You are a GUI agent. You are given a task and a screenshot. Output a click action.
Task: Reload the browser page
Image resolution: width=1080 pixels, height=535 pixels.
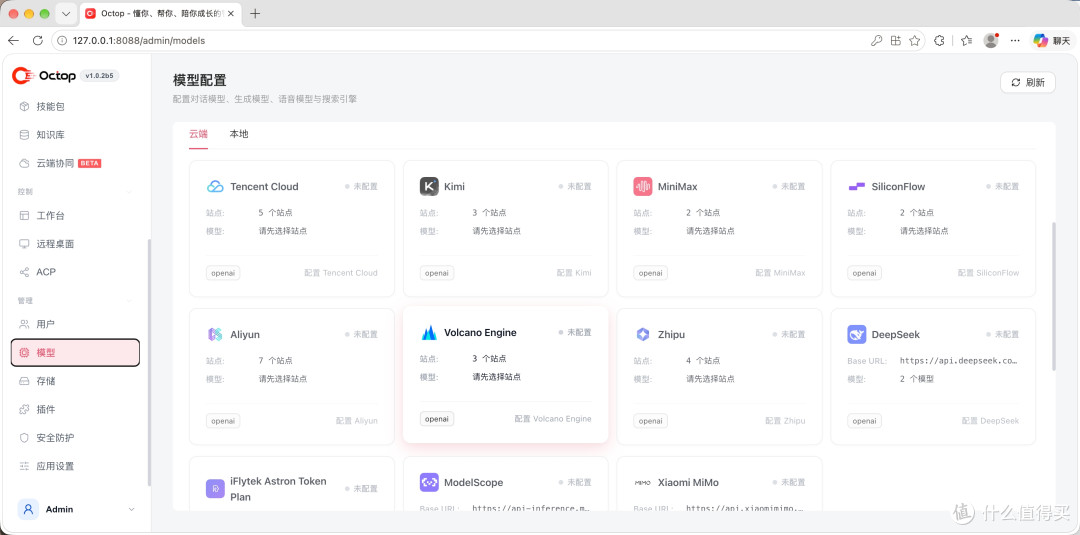37,41
